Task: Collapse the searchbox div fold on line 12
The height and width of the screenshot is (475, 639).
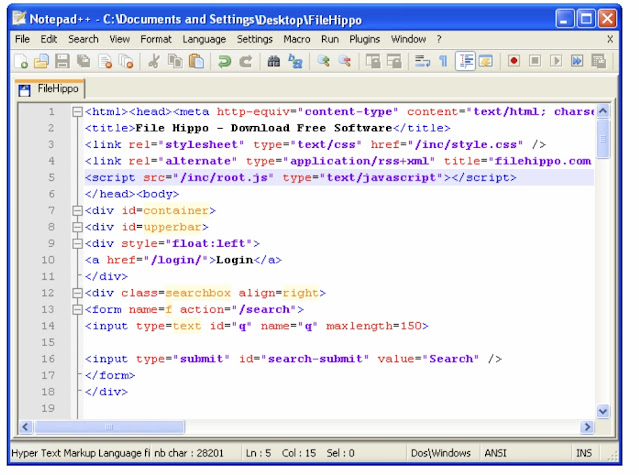Action: tap(77, 293)
